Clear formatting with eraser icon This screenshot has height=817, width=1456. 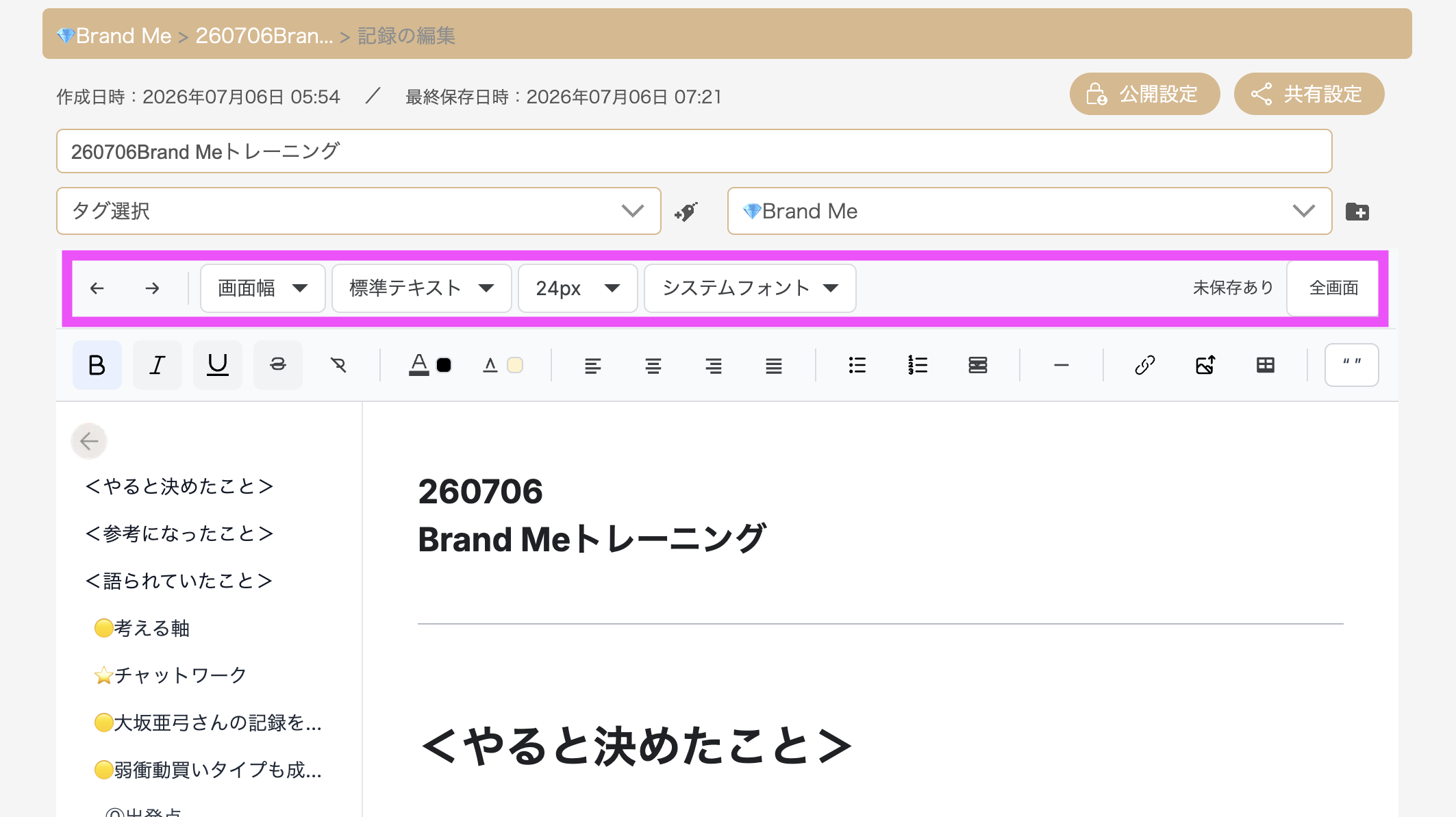[338, 365]
